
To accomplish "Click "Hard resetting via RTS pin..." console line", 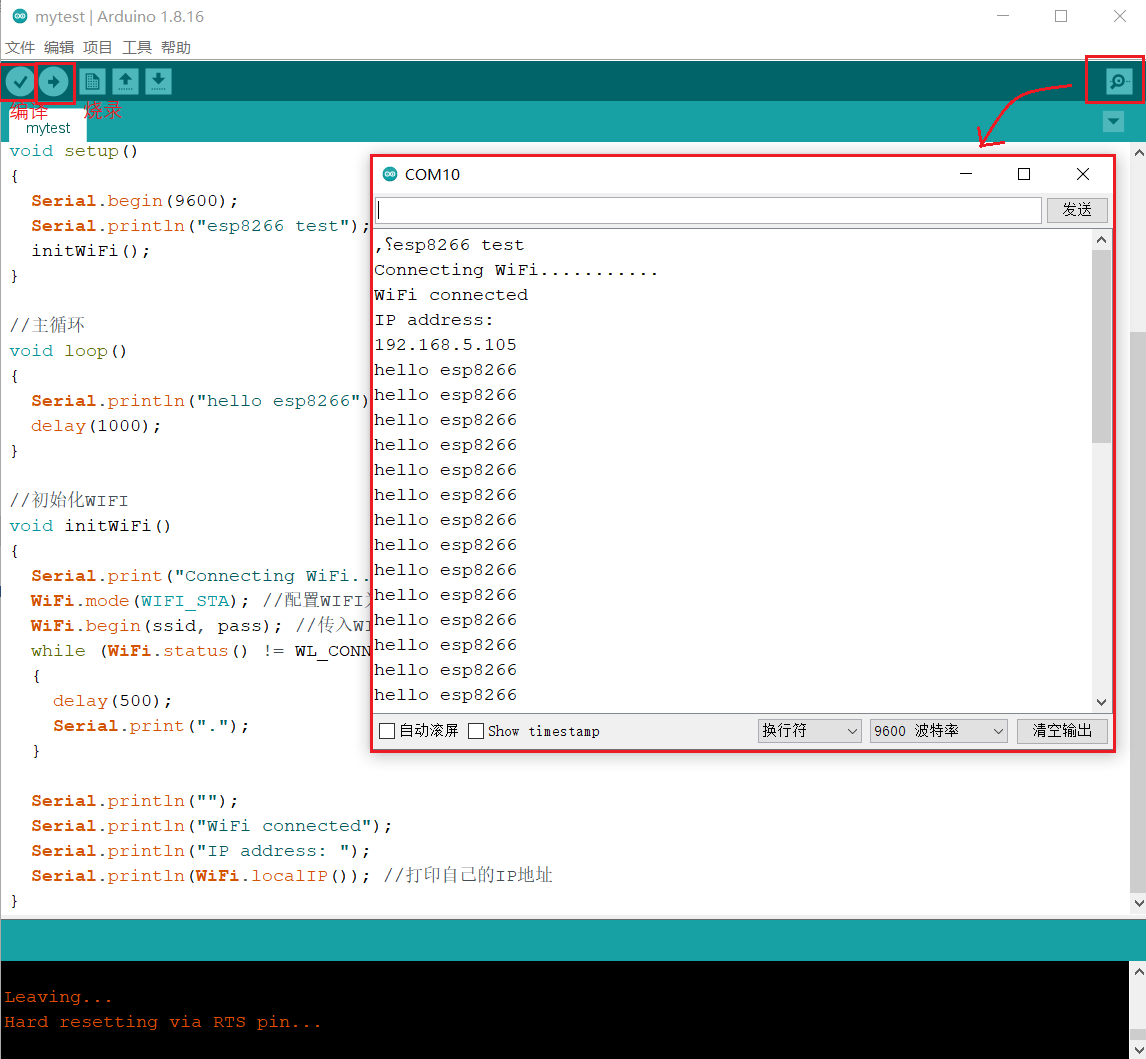I will [x=163, y=1022].
